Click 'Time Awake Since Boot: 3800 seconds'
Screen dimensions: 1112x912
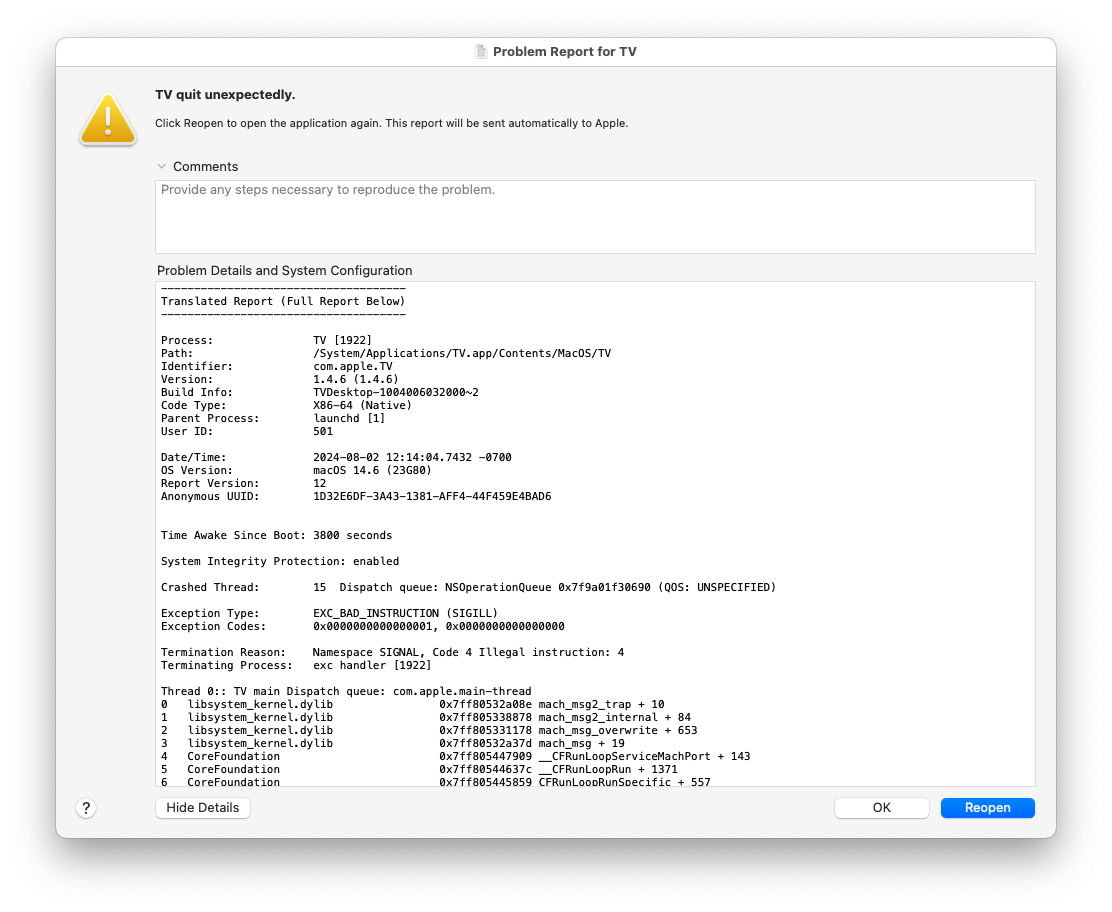pyautogui.click(x=277, y=535)
